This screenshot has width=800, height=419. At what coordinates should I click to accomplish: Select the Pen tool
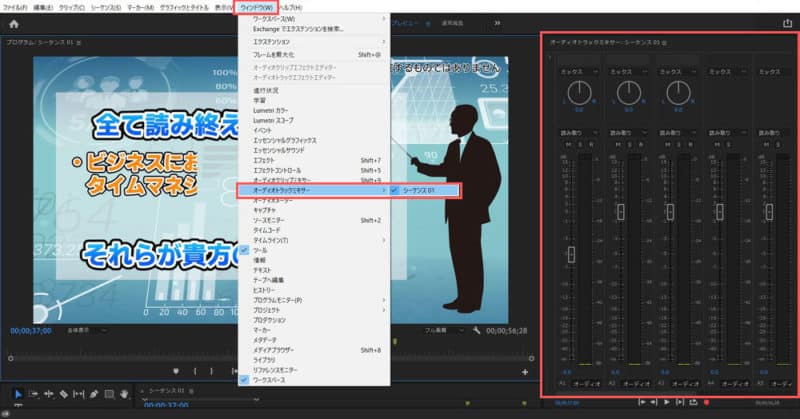(94, 393)
